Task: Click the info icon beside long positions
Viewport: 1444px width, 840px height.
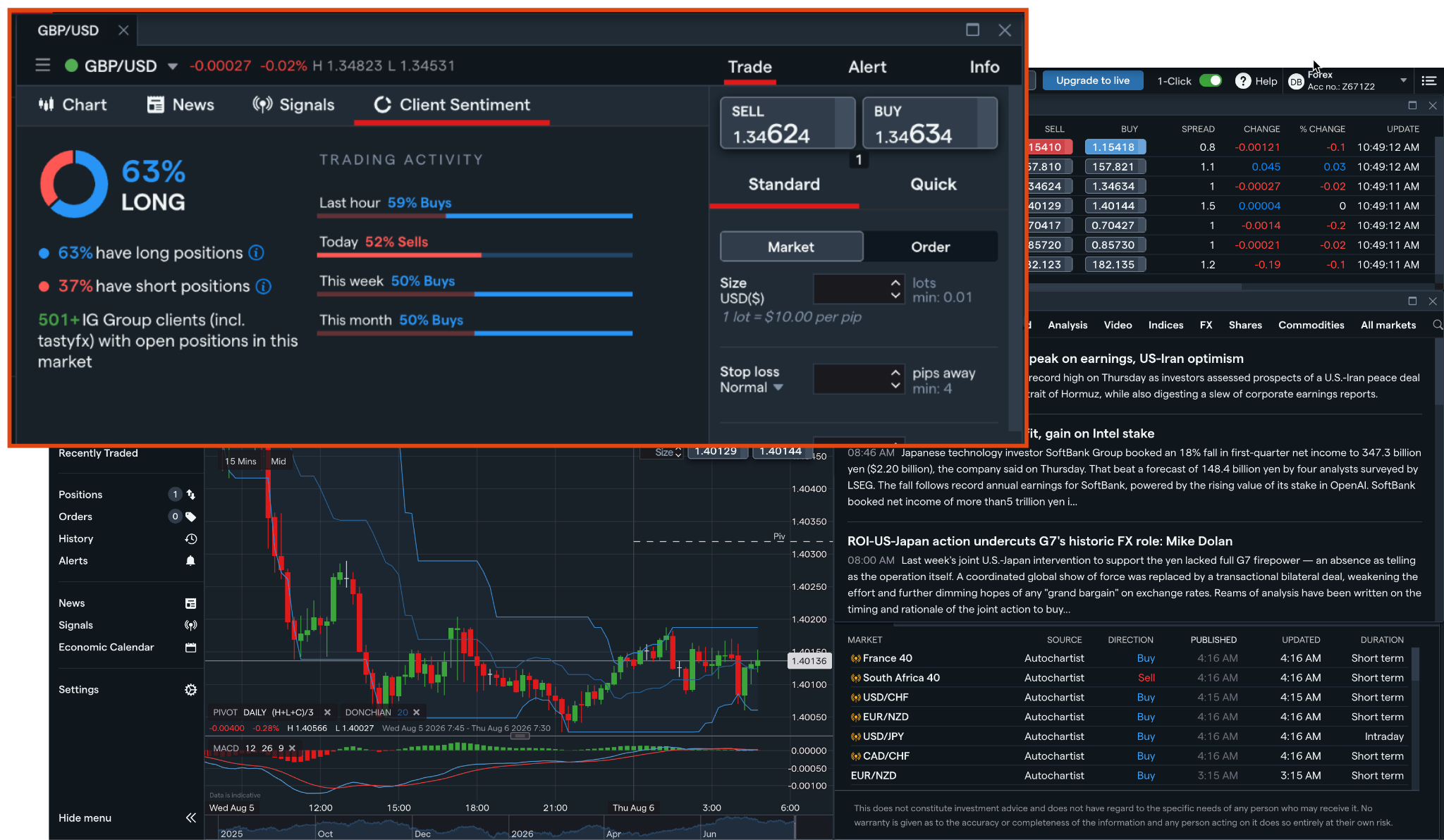Action: tap(257, 252)
